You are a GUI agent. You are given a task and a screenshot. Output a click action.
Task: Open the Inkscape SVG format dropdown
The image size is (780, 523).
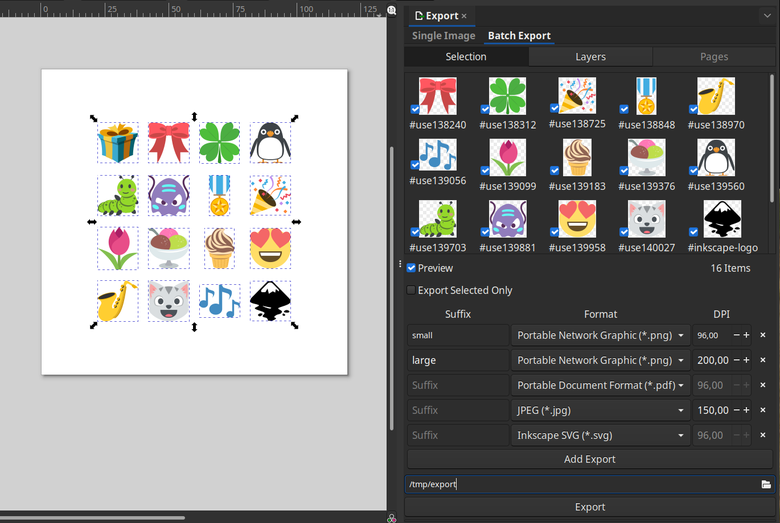point(600,435)
